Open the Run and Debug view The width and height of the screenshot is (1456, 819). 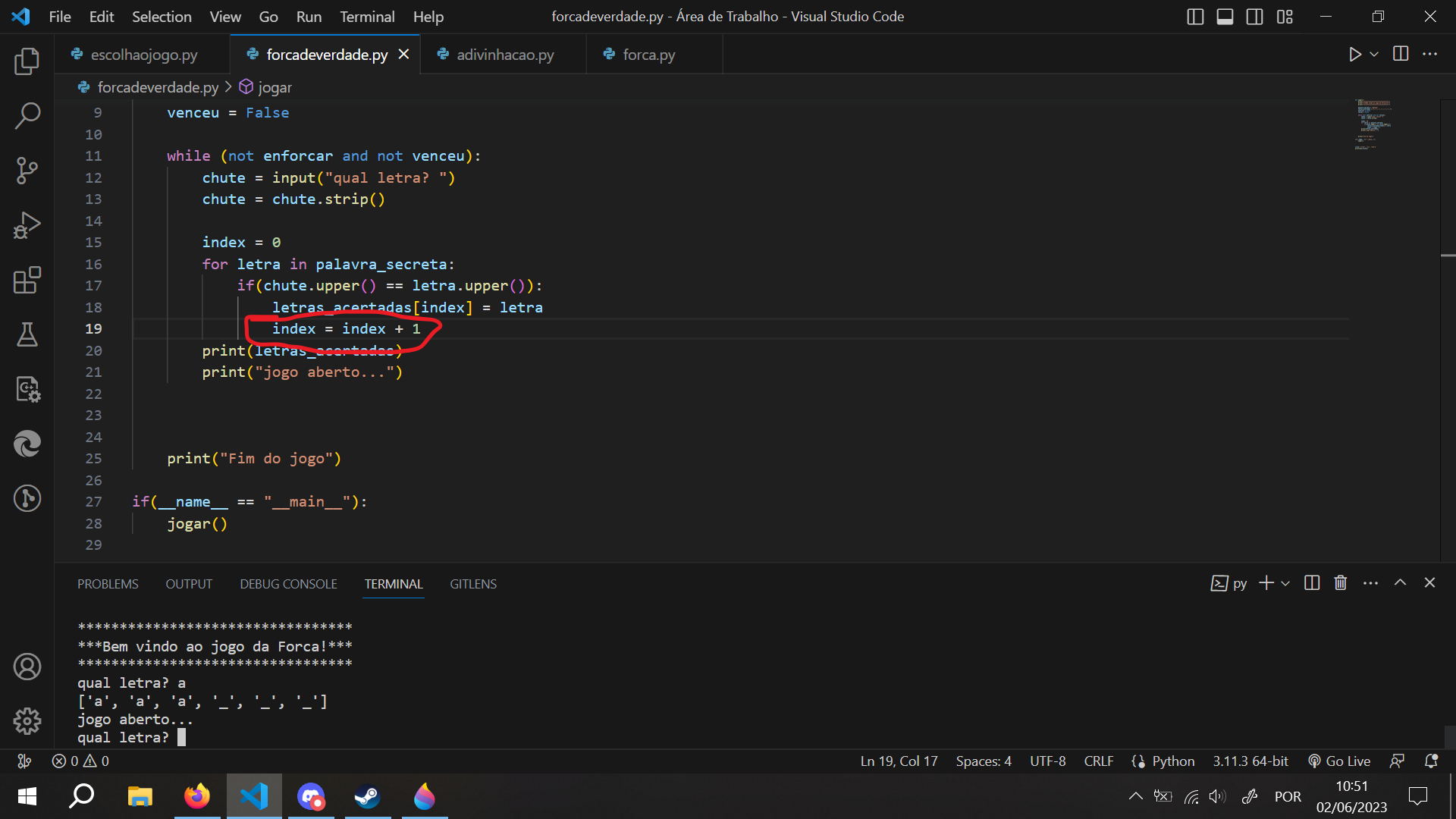click(27, 225)
